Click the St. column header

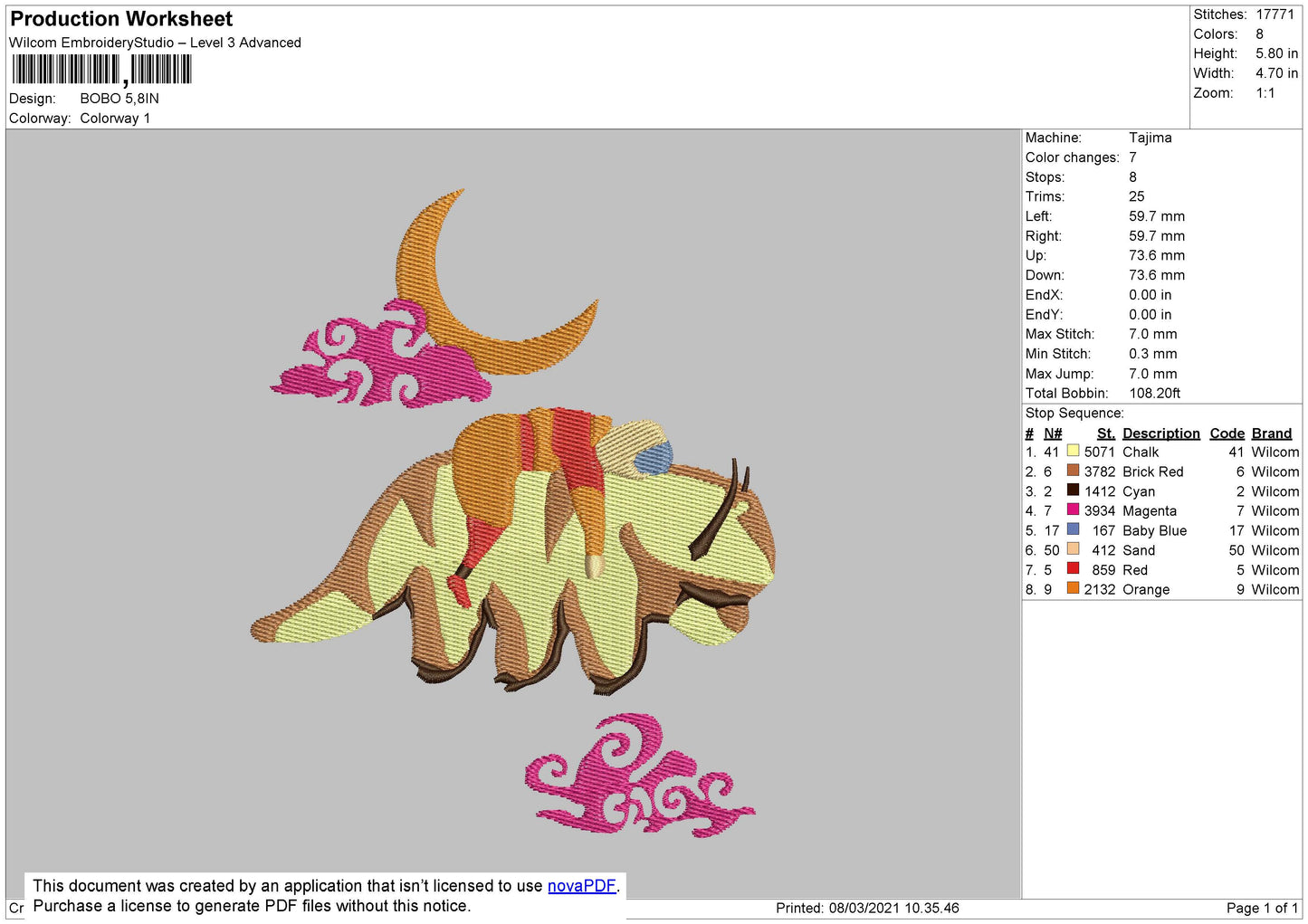[x=1105, y=433]
